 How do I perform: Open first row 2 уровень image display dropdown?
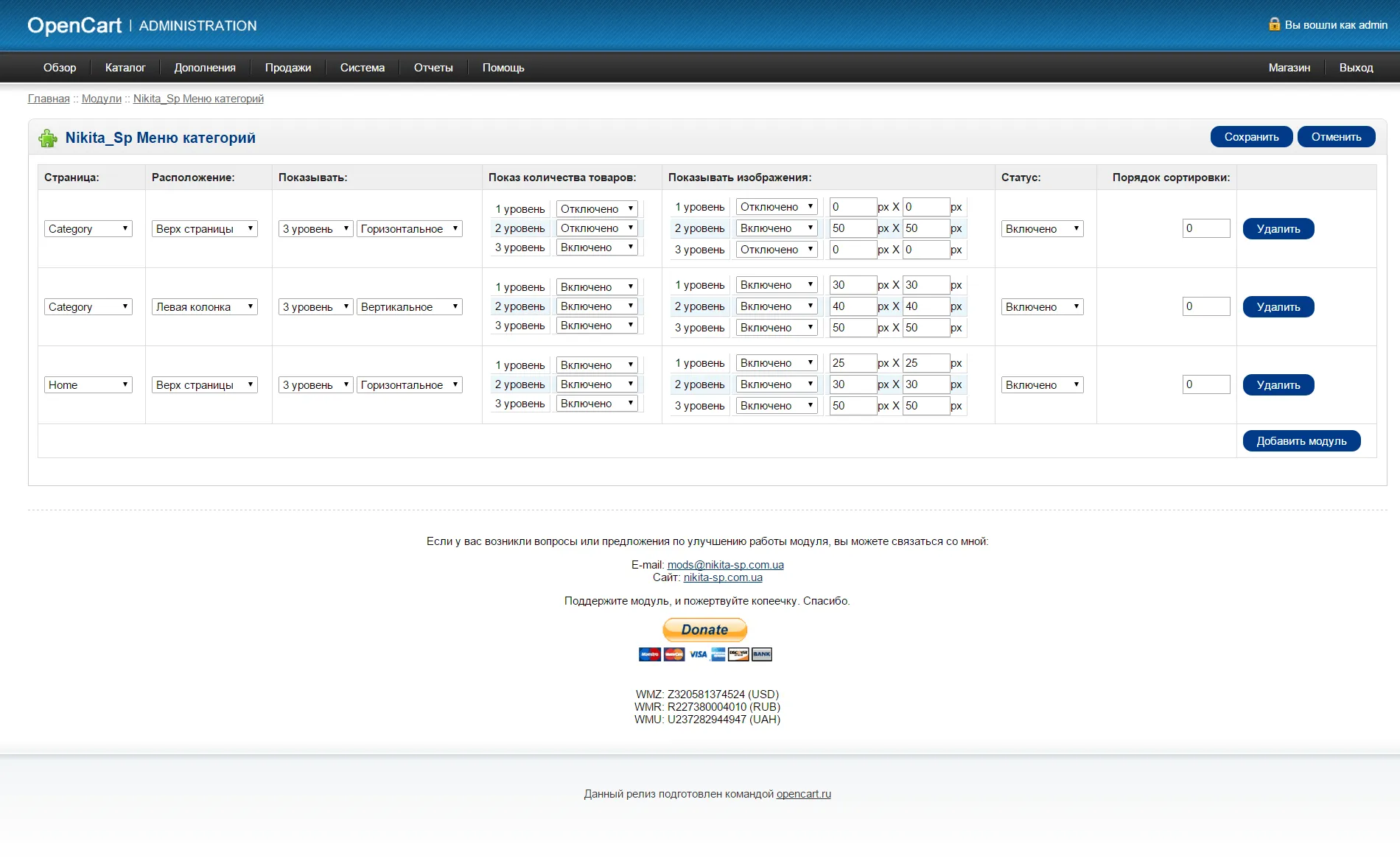point(777,228)
